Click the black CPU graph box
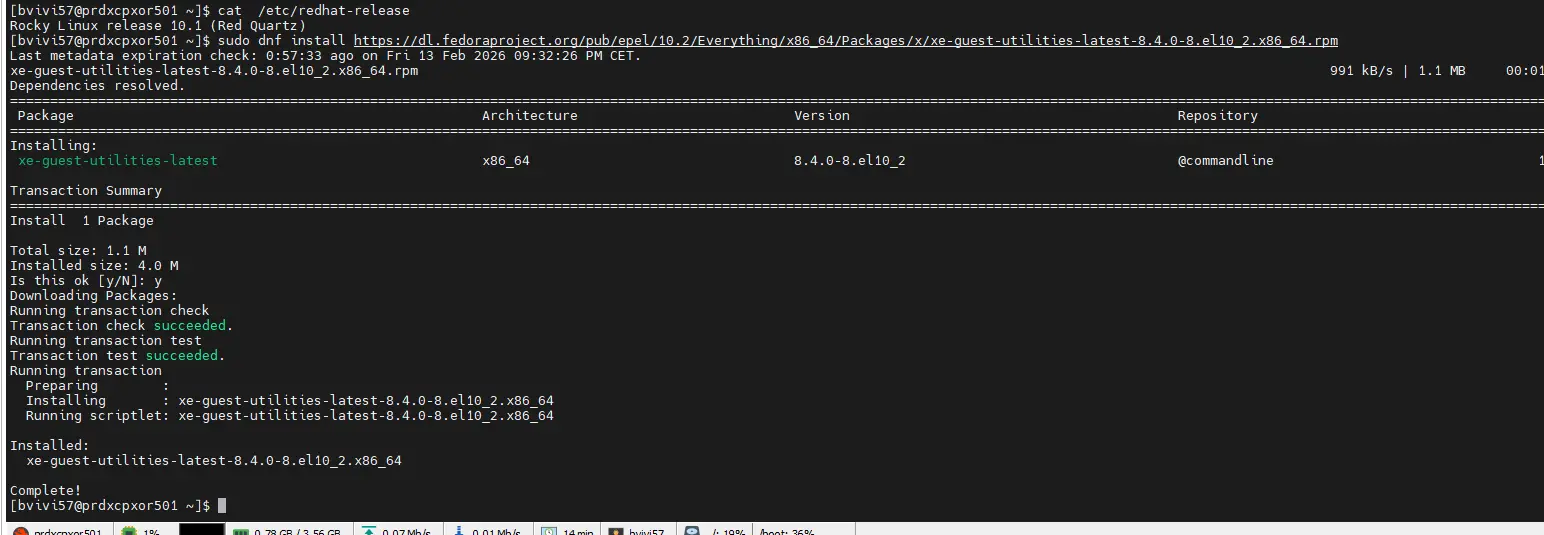The image size is (1544, 535). point(201,530)
